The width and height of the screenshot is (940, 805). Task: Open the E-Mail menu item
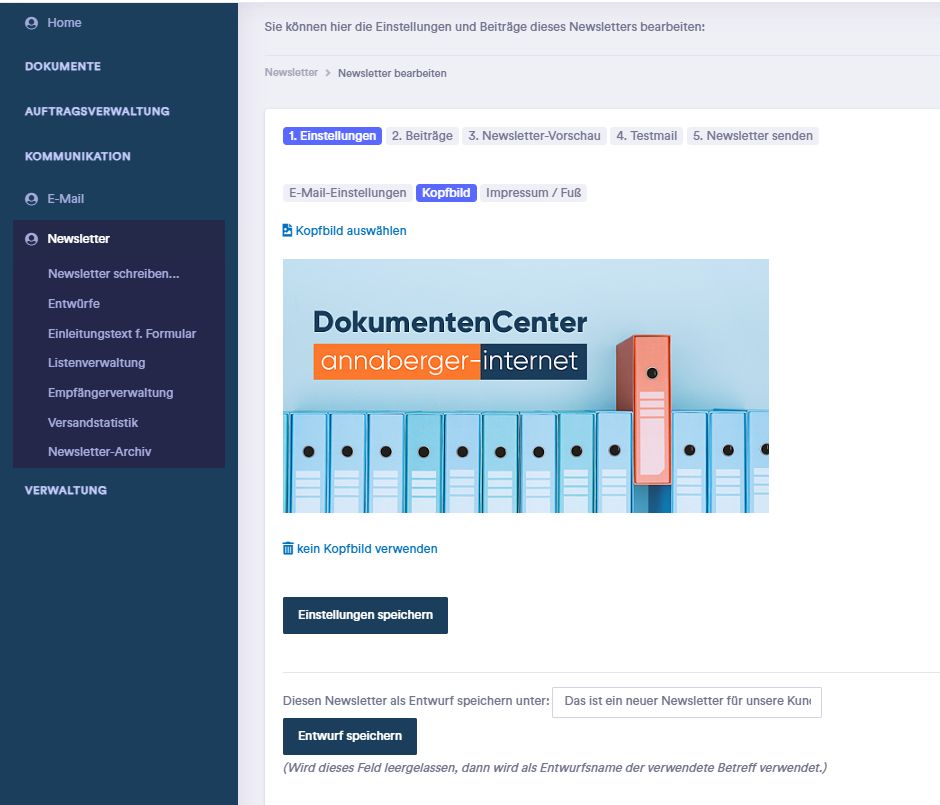(x=65, y=199)
